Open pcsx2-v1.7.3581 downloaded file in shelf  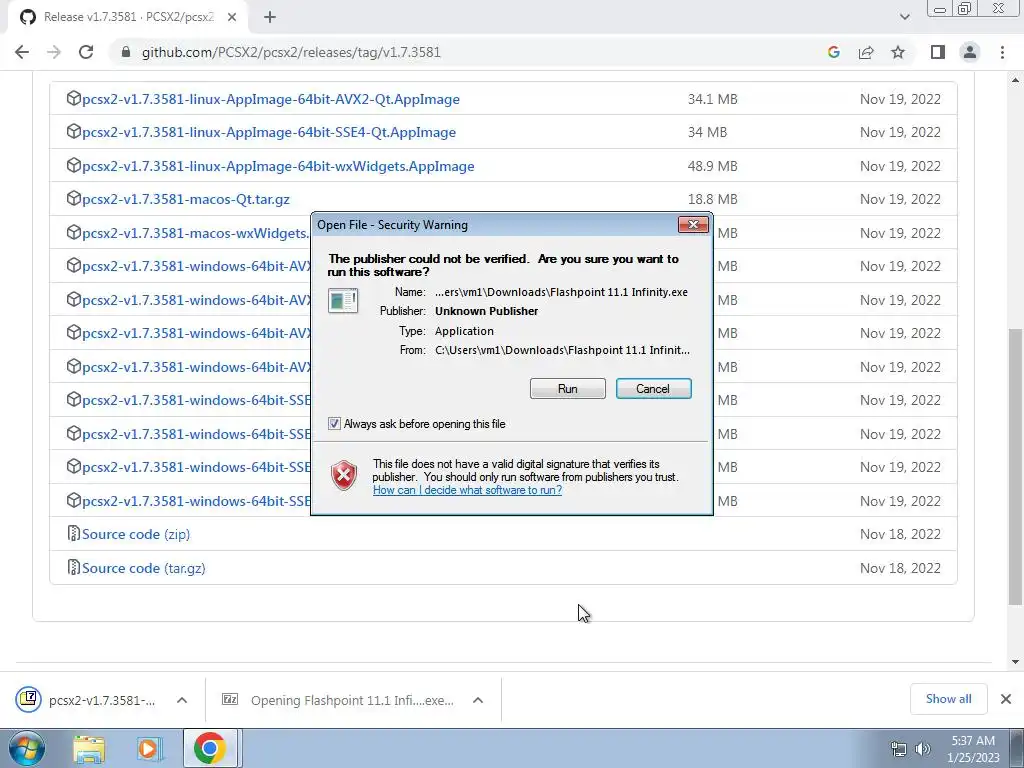pyautogui.click(x=88, y=700)
